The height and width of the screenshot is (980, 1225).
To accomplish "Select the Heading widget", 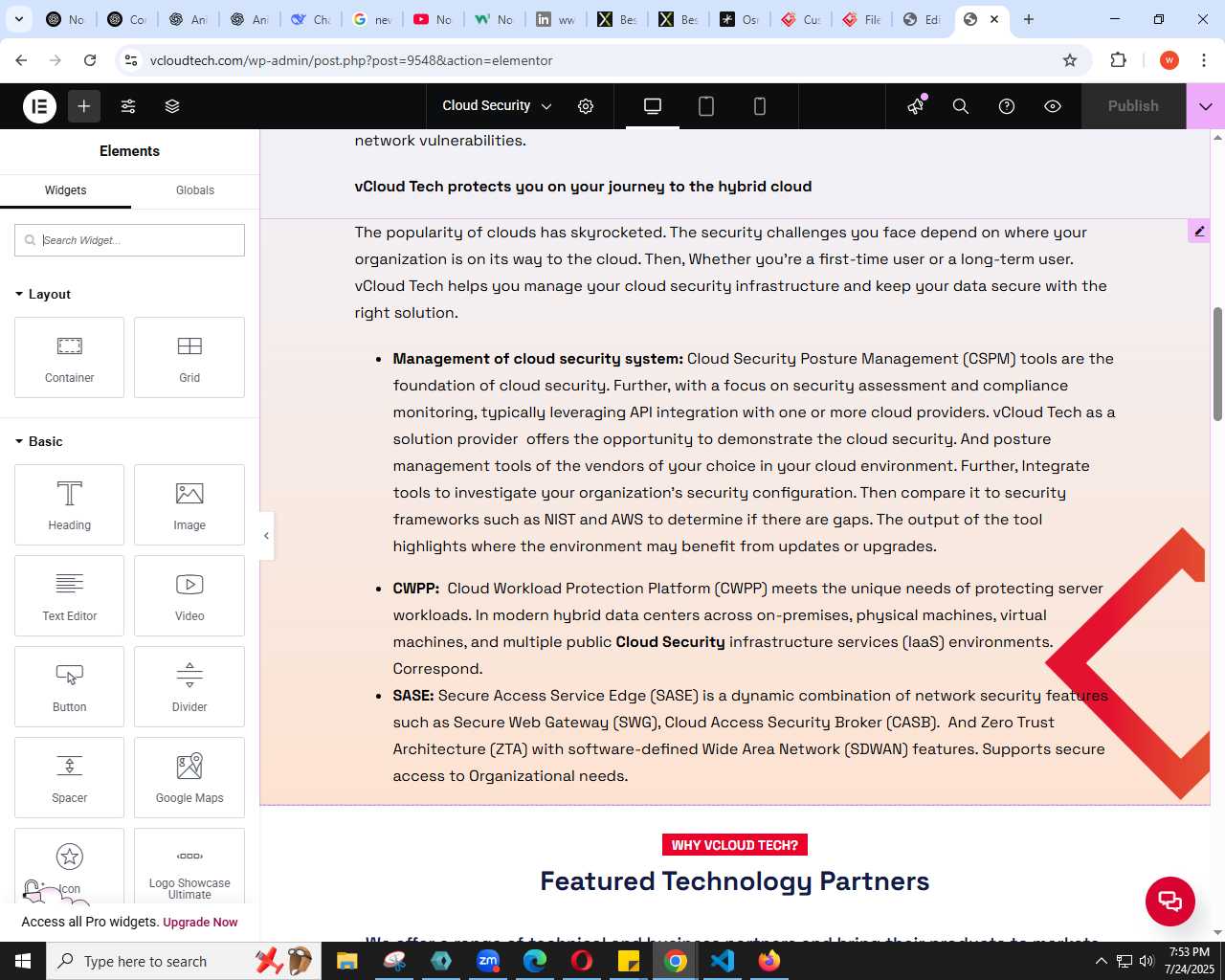I will 69,504.
